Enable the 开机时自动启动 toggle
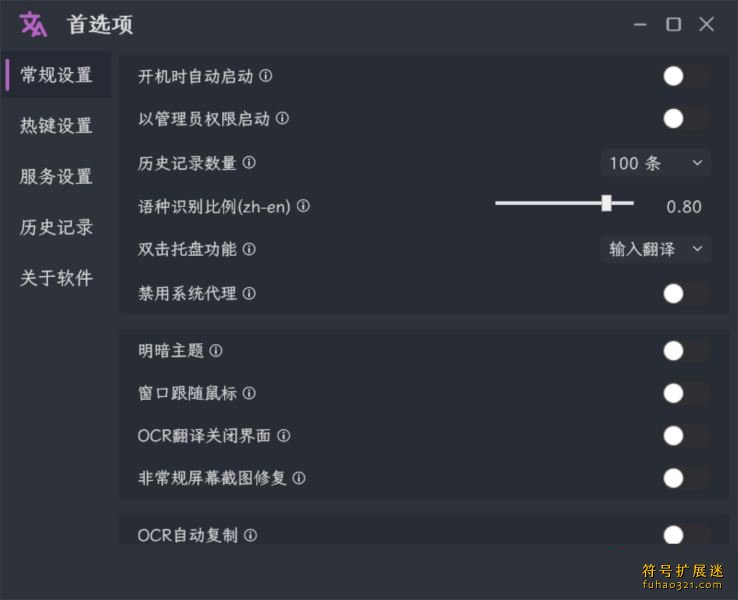The image size is (738, 600). click(685, 76)
